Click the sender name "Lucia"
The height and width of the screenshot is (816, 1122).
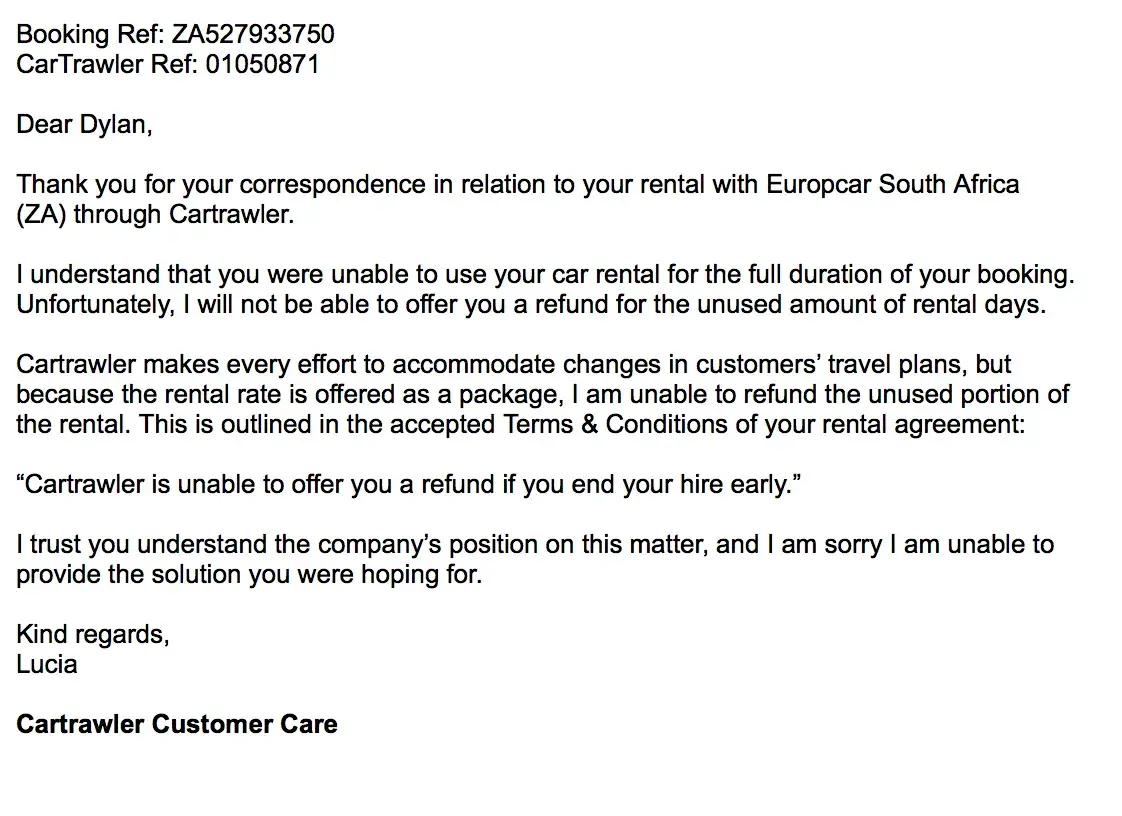point(46,664)
